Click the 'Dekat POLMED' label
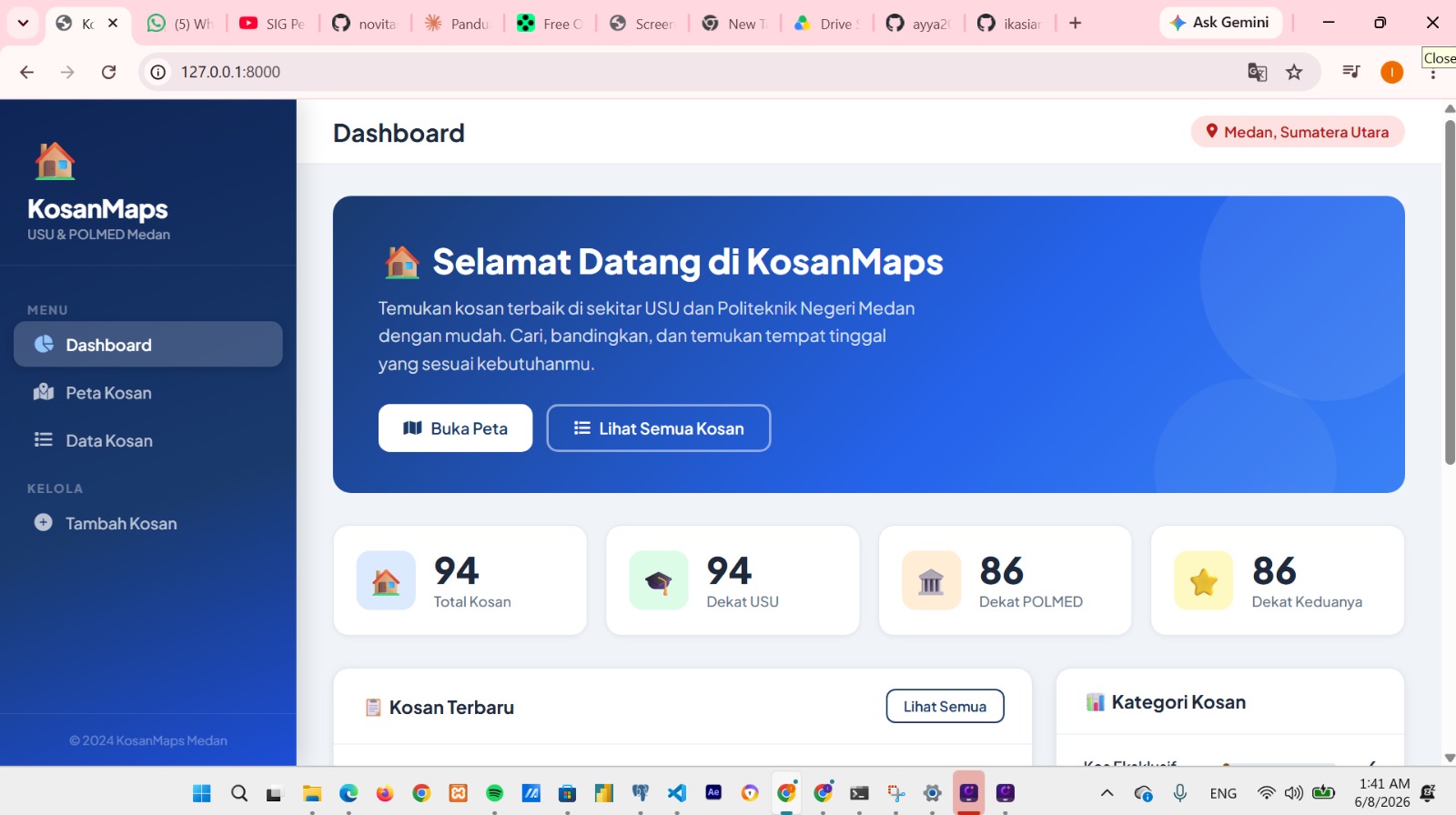 click(1031, 602)
